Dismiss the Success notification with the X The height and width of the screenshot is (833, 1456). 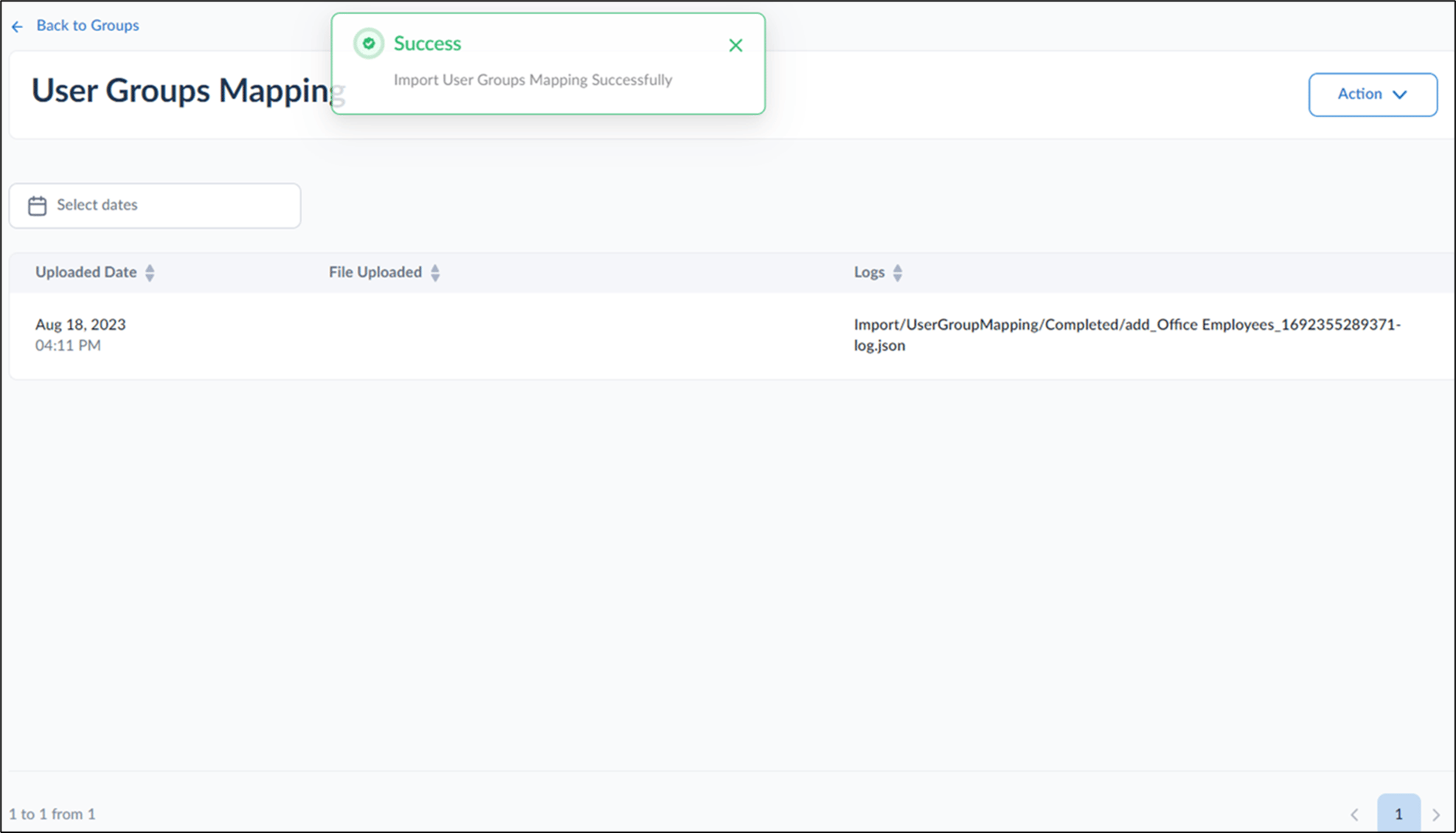[735, 46]
